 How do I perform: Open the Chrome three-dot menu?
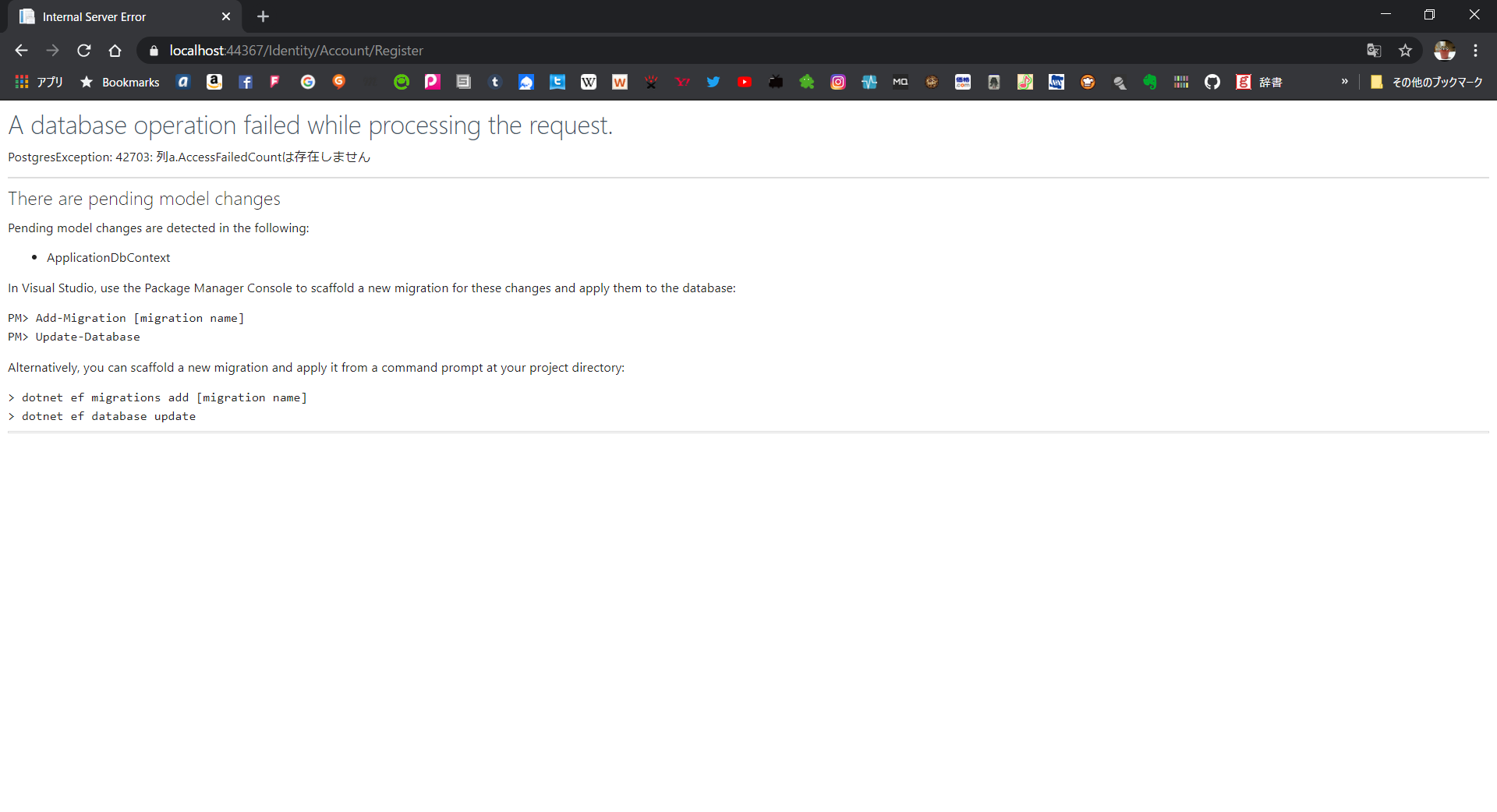[1476, 51]
